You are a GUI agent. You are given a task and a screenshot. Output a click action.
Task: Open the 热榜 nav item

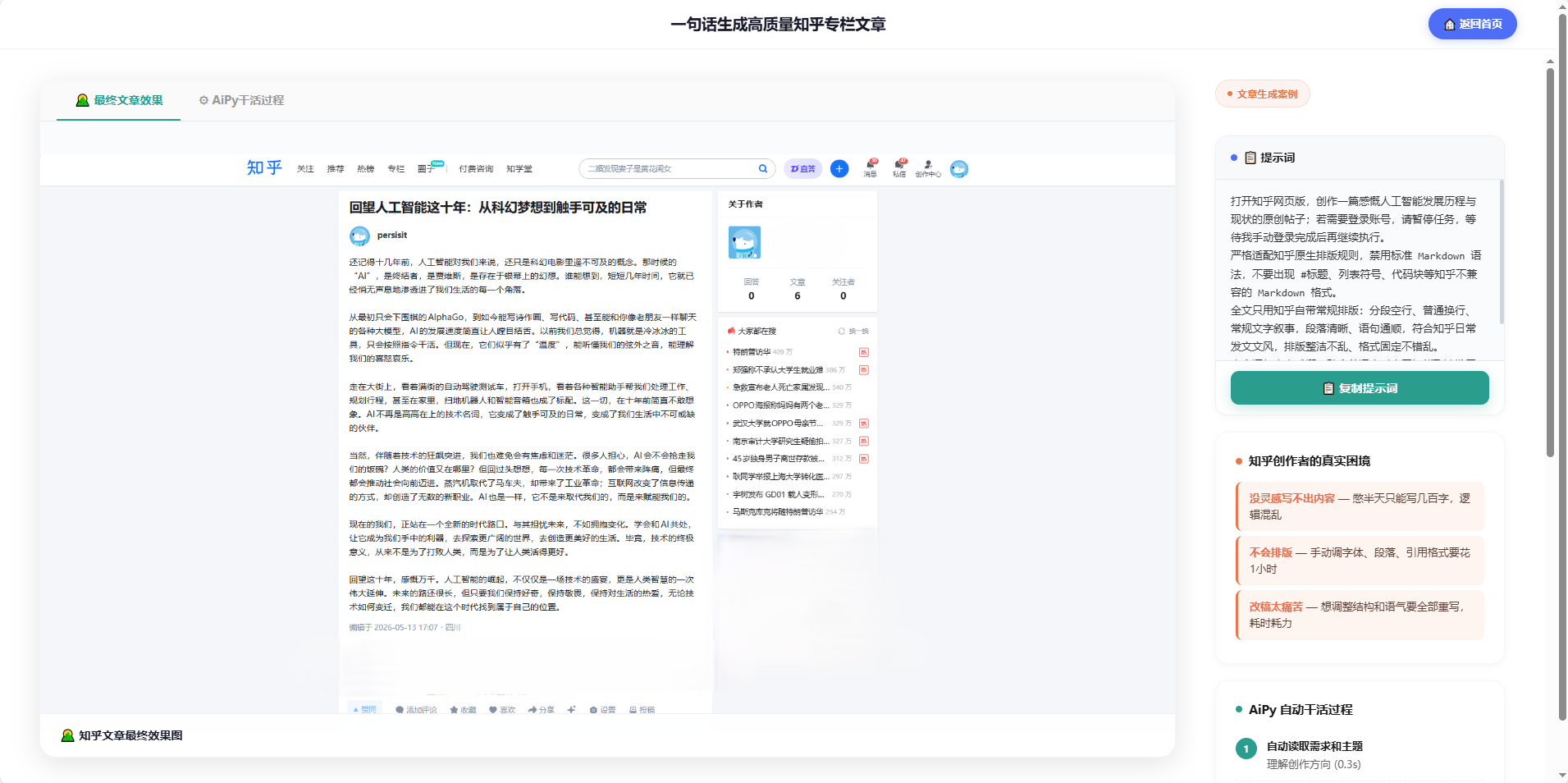[x=366, y=169]
